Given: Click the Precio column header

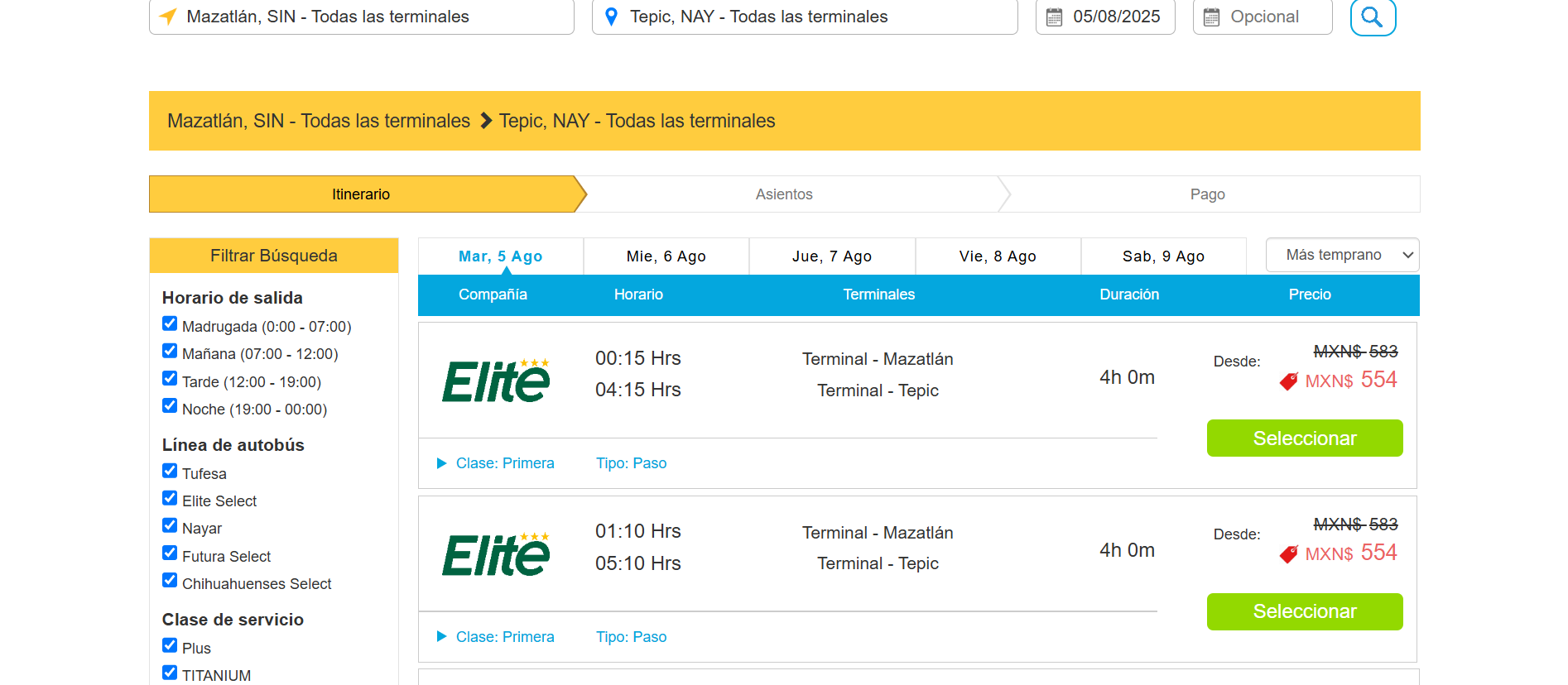Looking at the screenshot, I should (x=1310, y=295).
